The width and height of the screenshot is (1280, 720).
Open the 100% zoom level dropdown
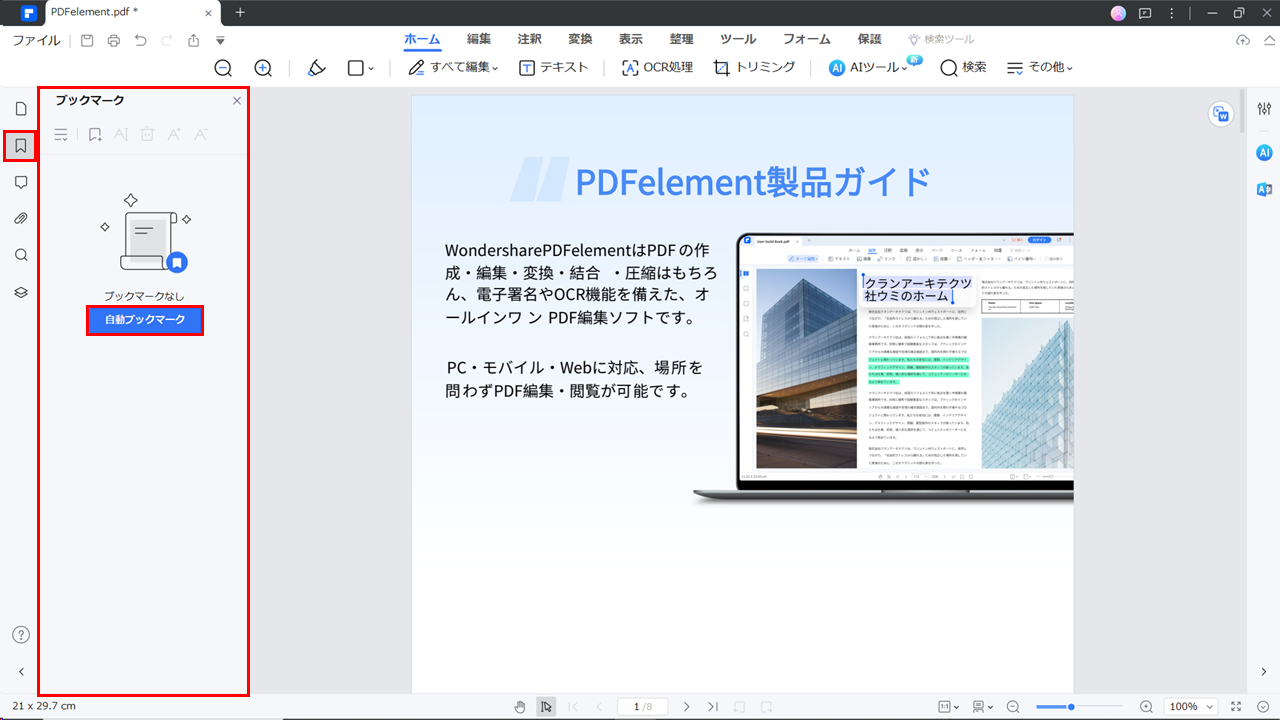[x=1189, y=707]
